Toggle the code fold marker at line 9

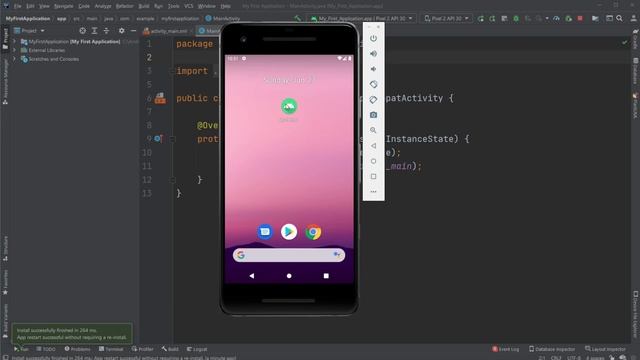(x=173, y=139)
